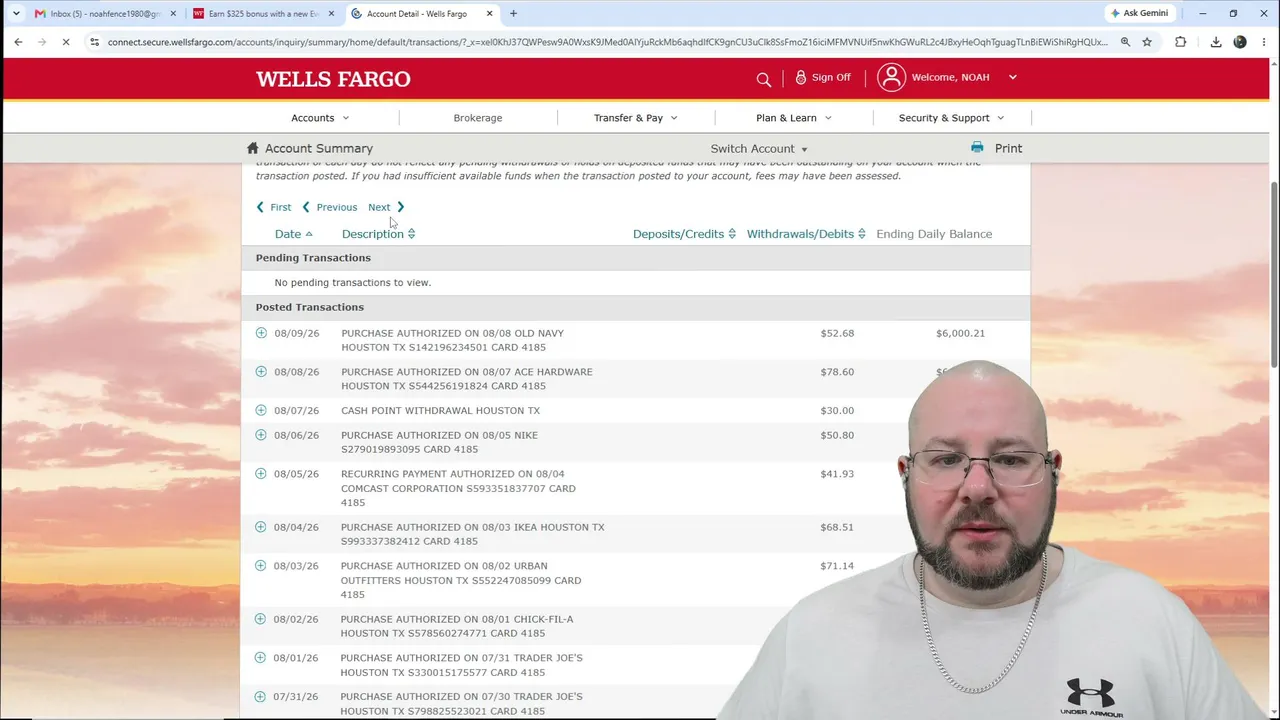This screenshot has height=720, width=1280.
Task: View site information icon in address bar
Action: [x=94, y=42]
